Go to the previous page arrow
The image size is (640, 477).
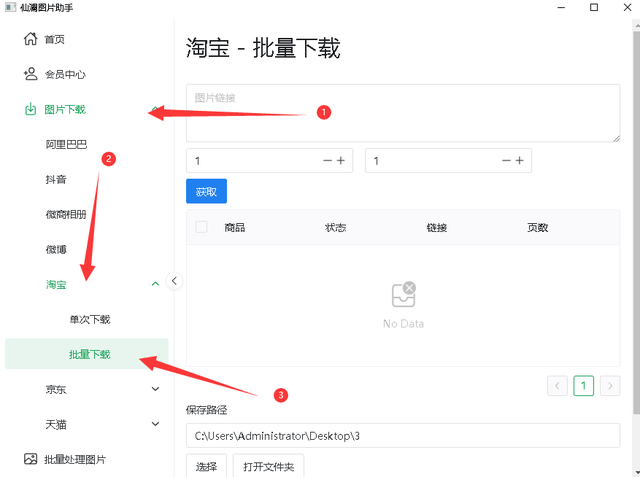[557, 386]
